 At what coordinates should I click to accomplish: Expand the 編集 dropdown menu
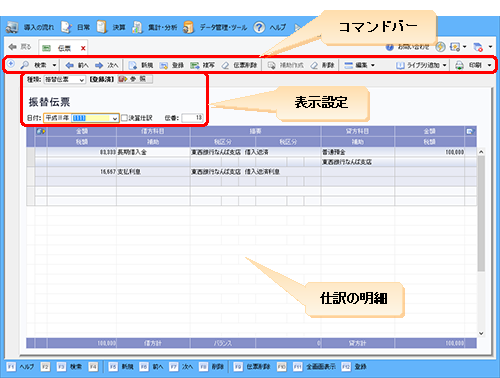[x=373, y=65]
